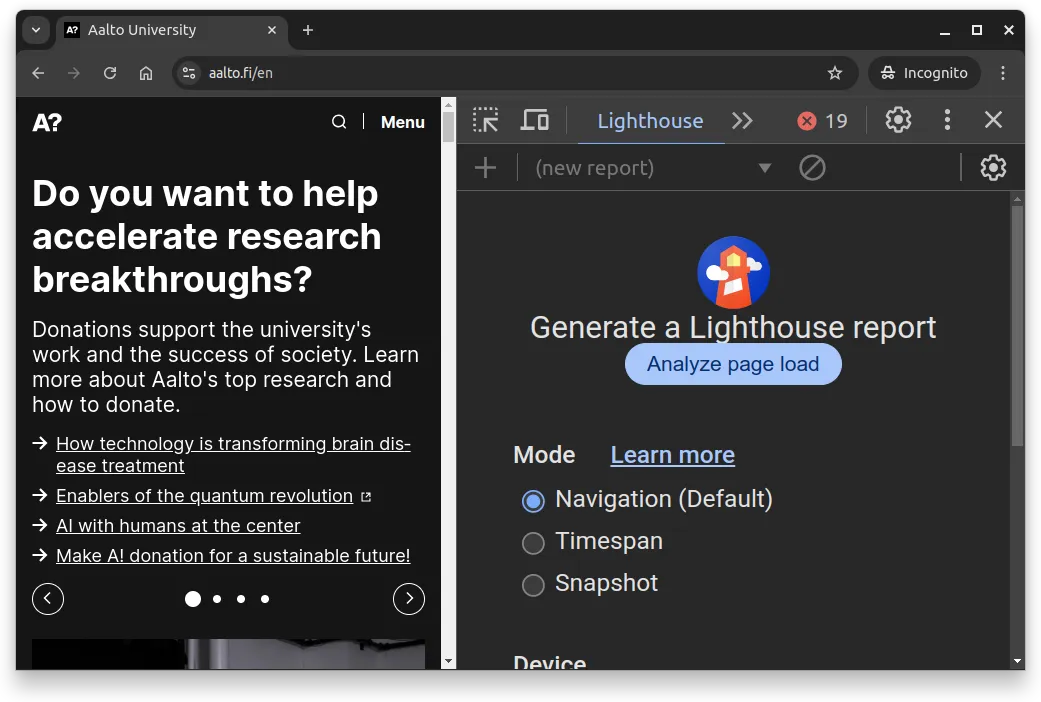Open the console via the 19 errors badge
This screenshot has width=1041, height=702.
pyautogui.click(x=822, y=120)
